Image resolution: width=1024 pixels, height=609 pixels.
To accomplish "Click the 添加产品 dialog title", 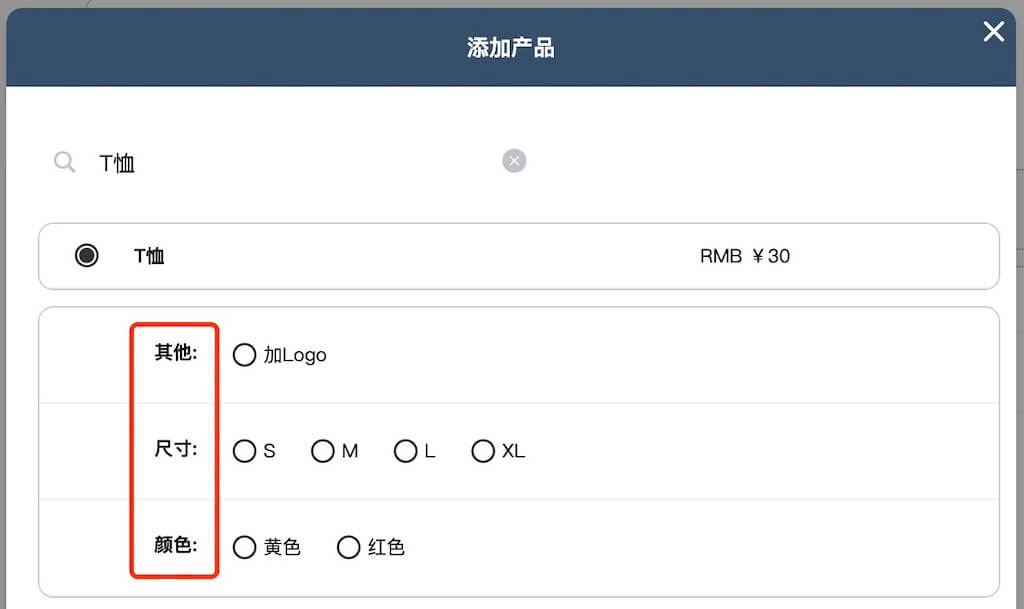I will (x=511, y=46).
